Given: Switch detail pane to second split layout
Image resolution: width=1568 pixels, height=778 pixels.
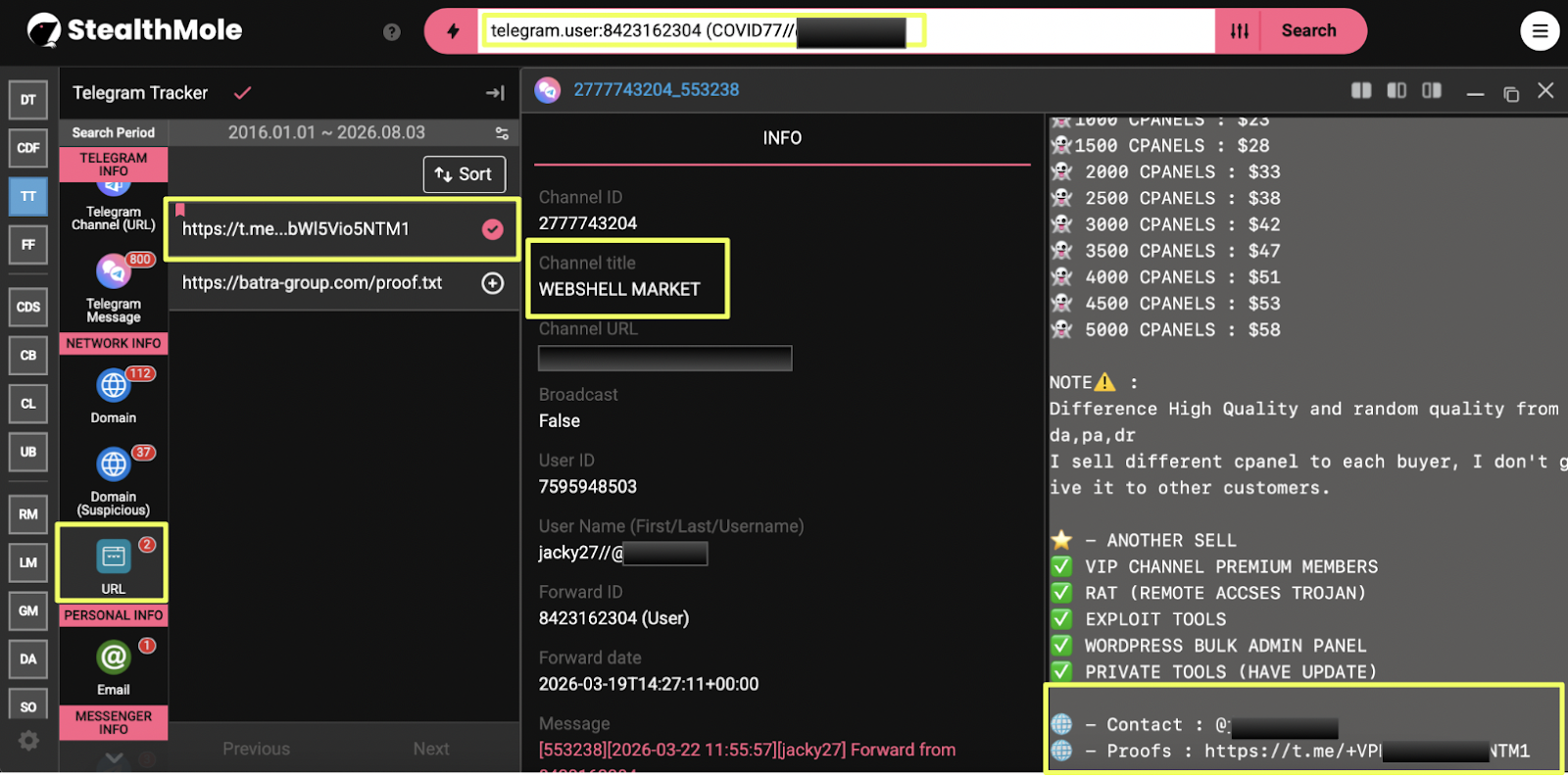Looking at the screenshot, I should coord(1396,90).
